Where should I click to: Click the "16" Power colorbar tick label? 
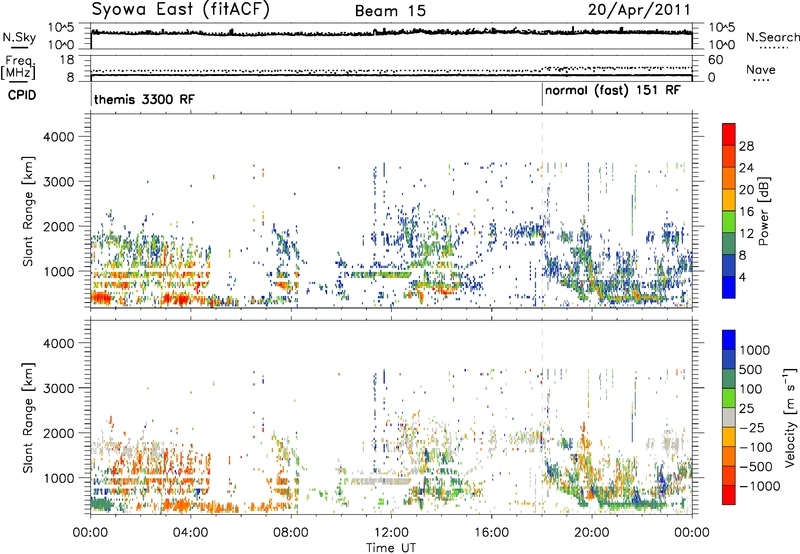[746, 212]
